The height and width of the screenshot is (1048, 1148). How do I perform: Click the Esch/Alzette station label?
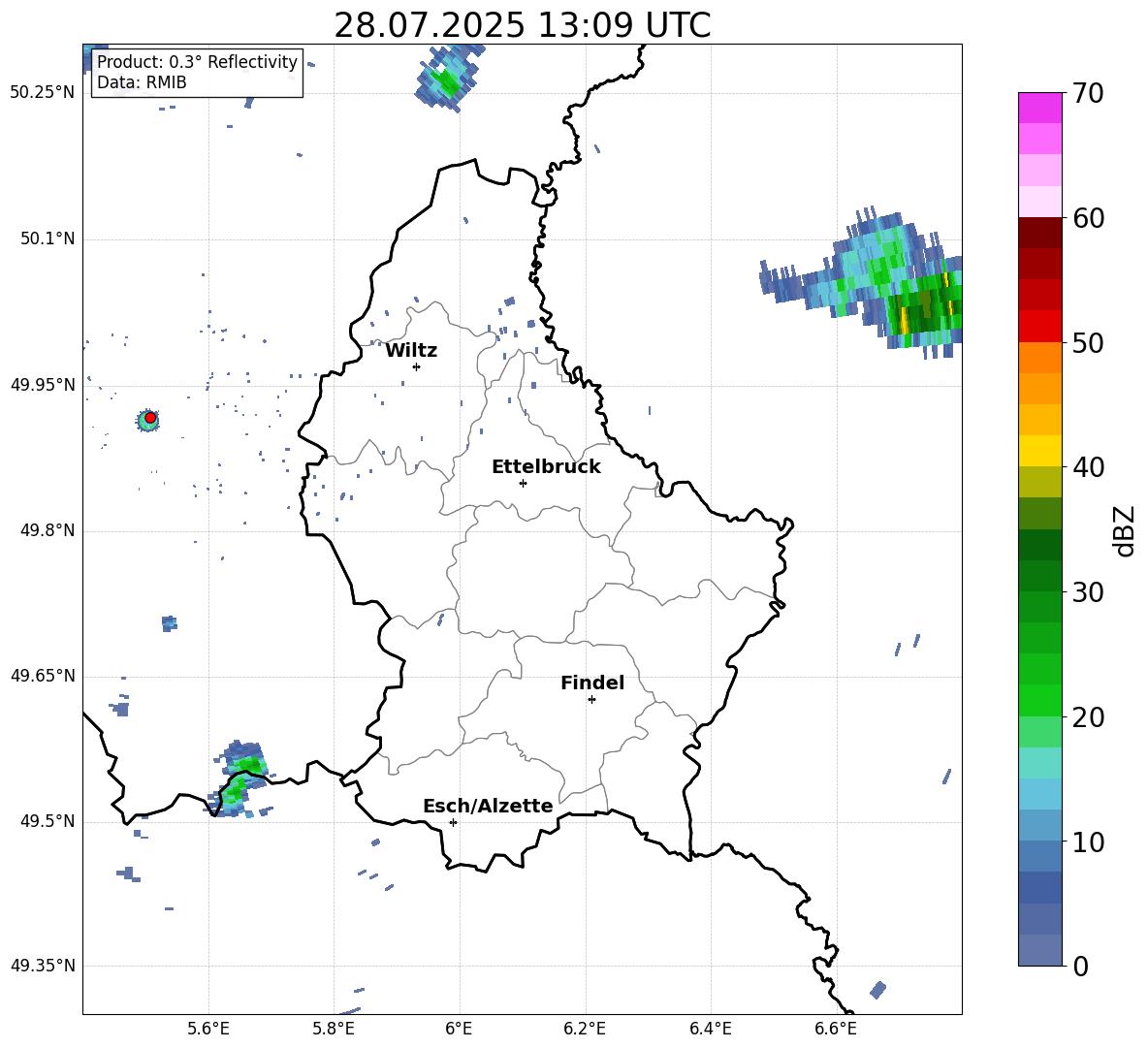click(488, 806)
